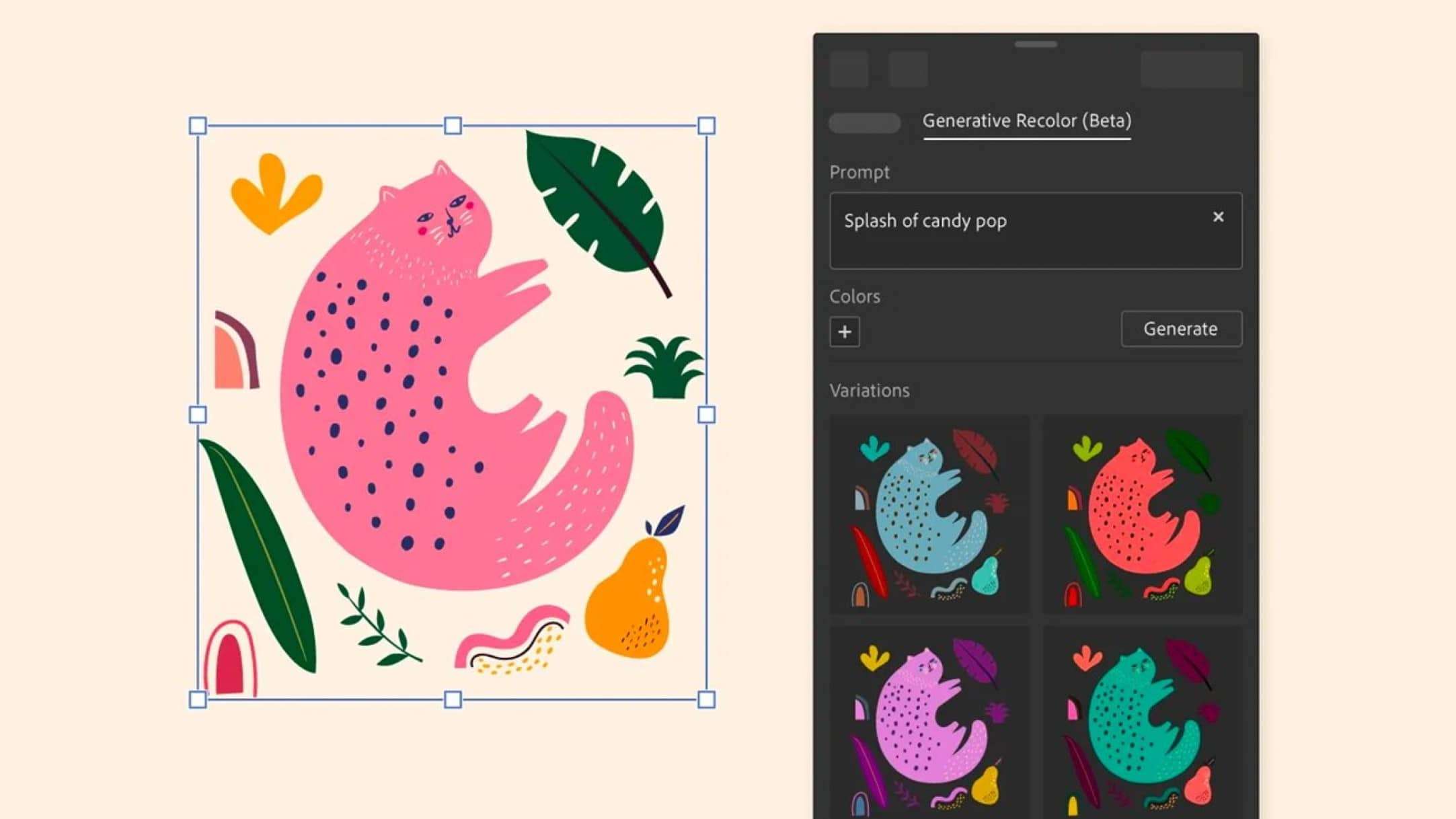Add a color with the plus button
Screen dimensions: 1456x819
[845, 331]
